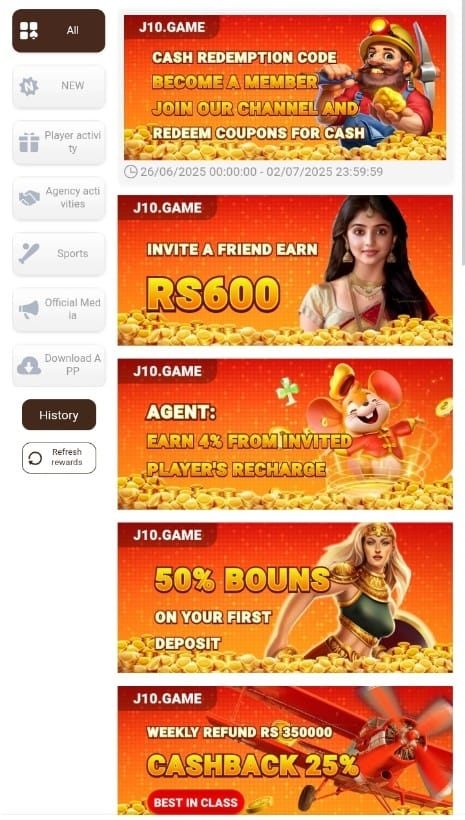Click the circular refresh arrow icon

pos(35,458)
